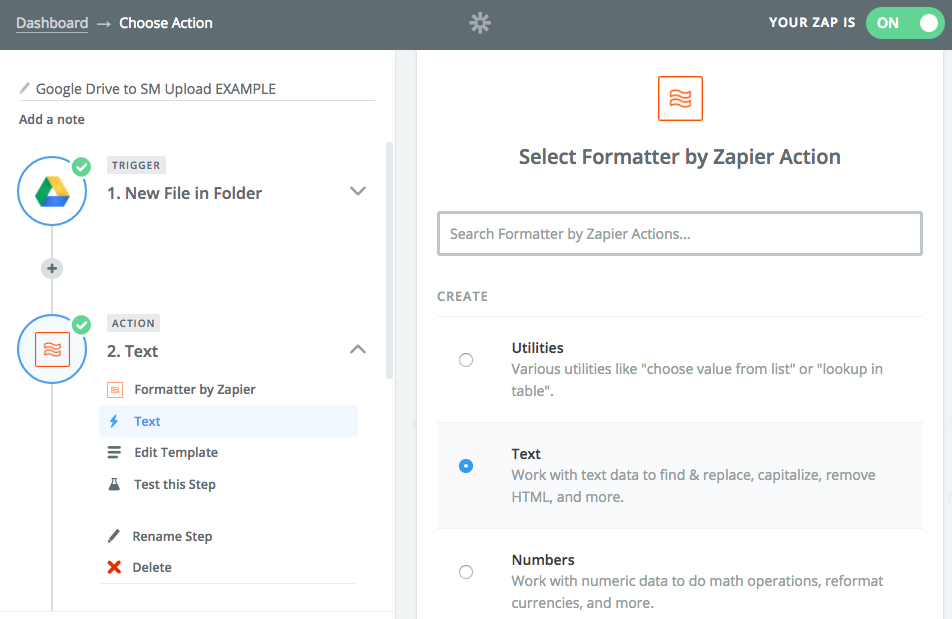The width and height of the screenshot is (952, 619).
Task: Click the Choose Action breadcrumb text
Action: (166, 23)
